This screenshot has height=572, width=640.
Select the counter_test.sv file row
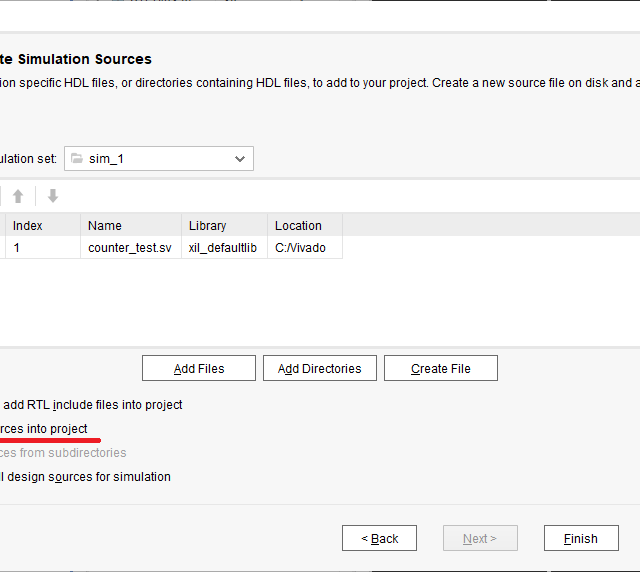(129, 248)
